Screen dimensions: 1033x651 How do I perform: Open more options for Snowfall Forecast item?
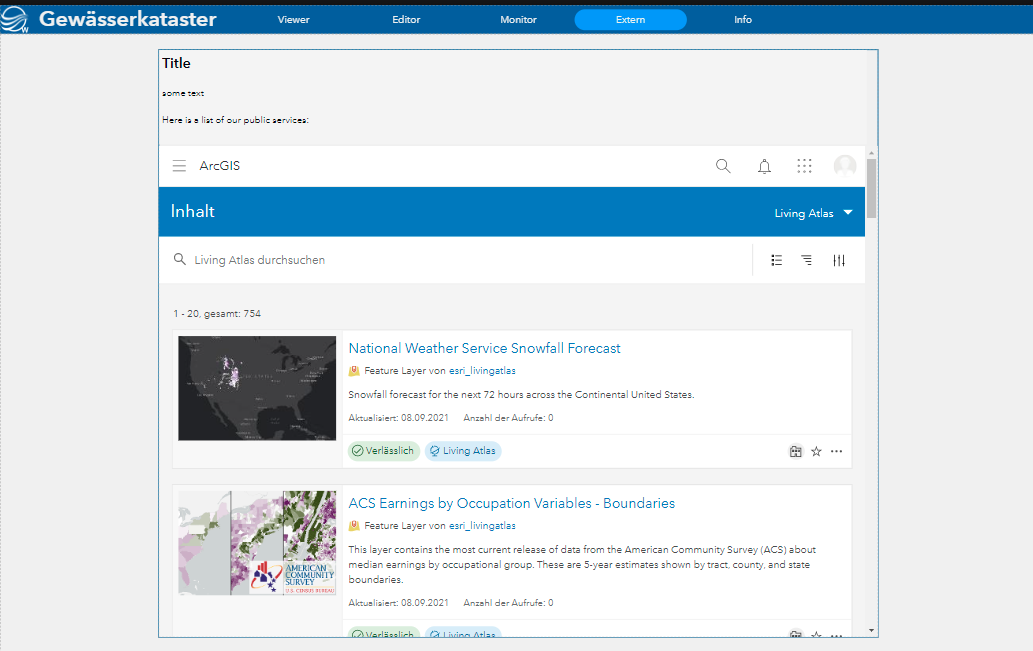(x=837, y=451)
